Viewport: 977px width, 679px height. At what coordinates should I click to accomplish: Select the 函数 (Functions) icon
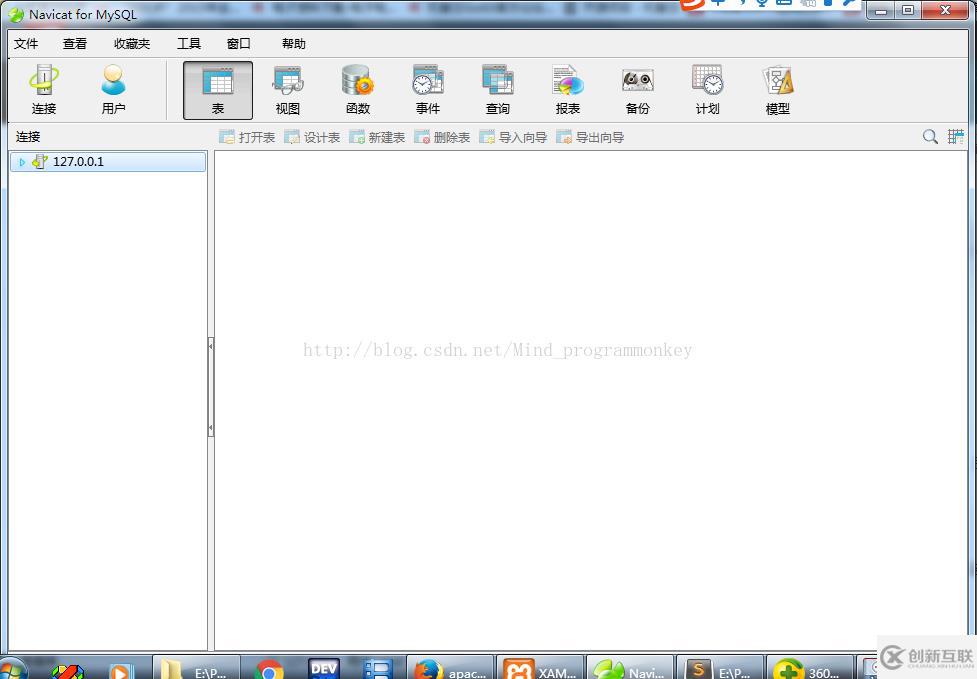click(x=357, y=88)
